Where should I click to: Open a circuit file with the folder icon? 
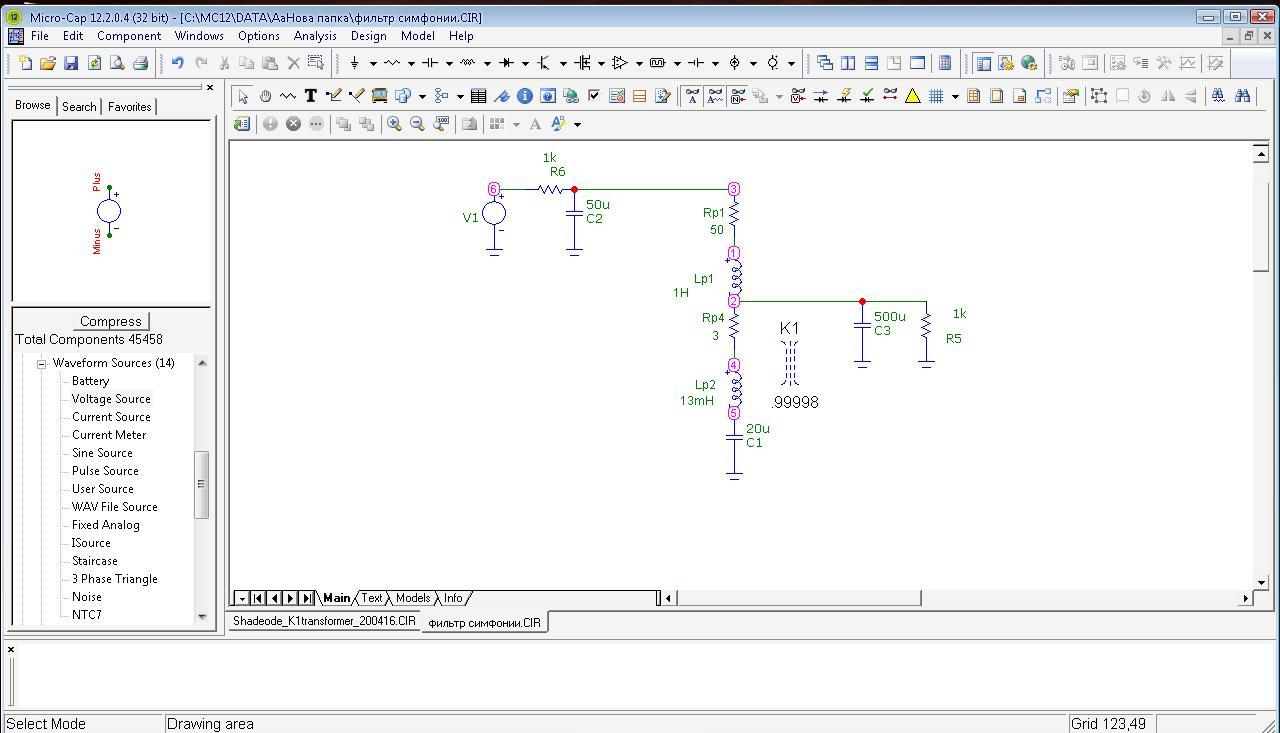[x=47, y=63]
